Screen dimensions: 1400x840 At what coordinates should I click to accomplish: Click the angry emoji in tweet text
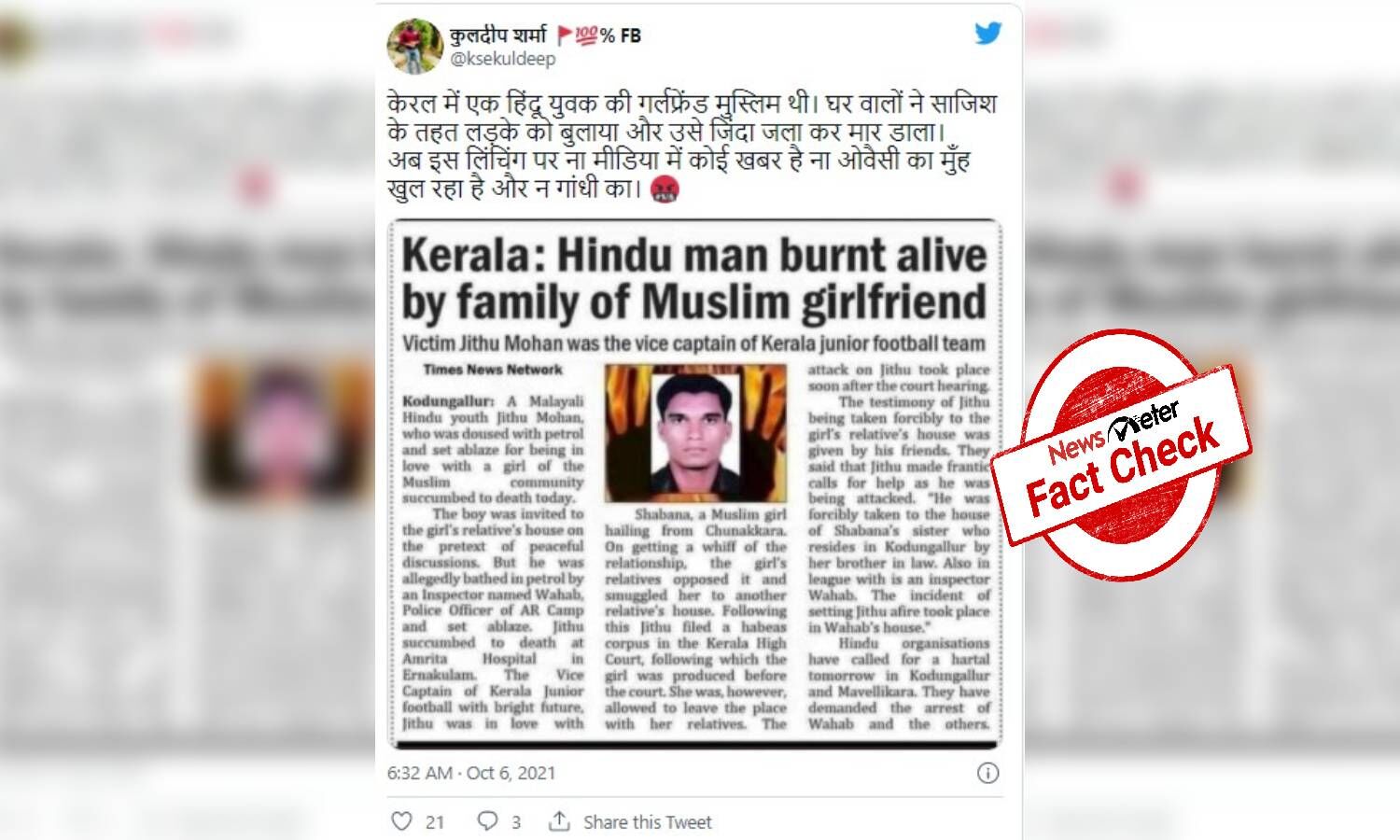[x=664, y=189]
